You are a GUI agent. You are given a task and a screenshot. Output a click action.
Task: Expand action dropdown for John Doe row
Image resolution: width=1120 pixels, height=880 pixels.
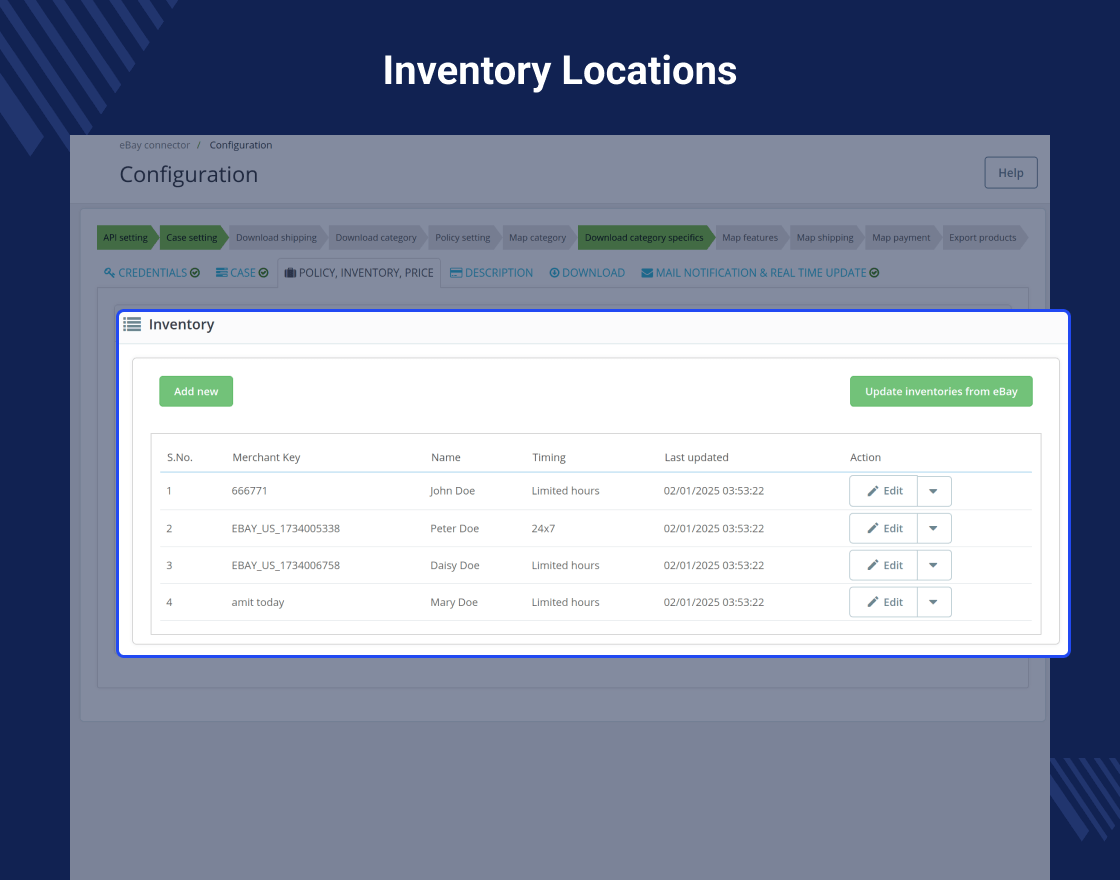tap(934, 491)
